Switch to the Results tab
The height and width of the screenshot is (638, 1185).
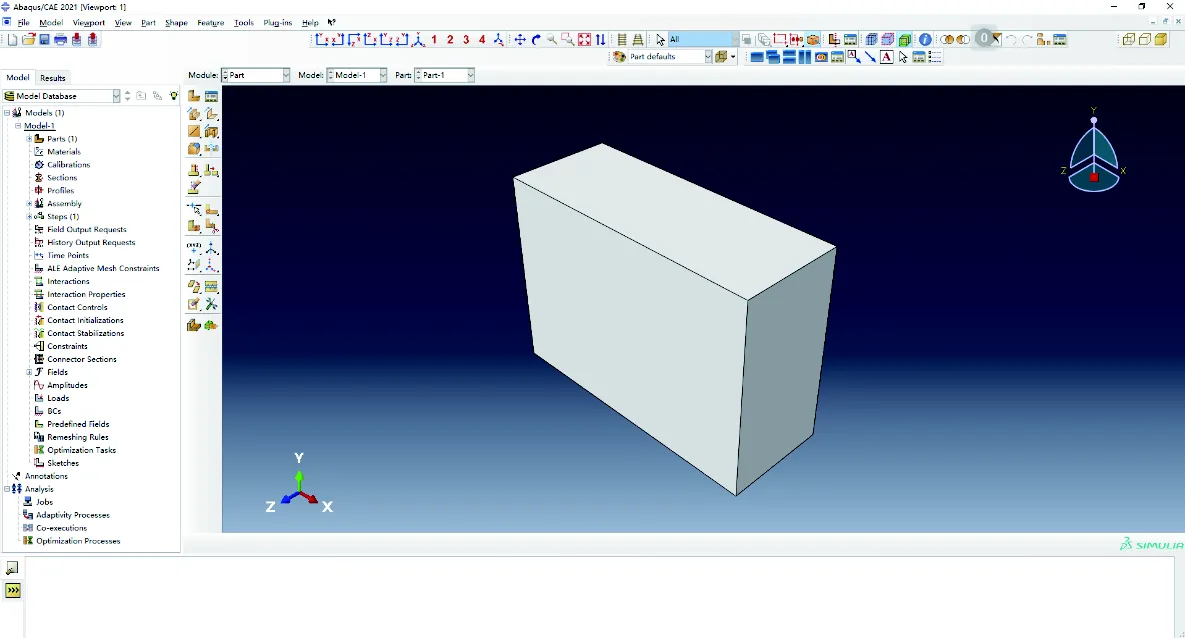pos(53,78)
